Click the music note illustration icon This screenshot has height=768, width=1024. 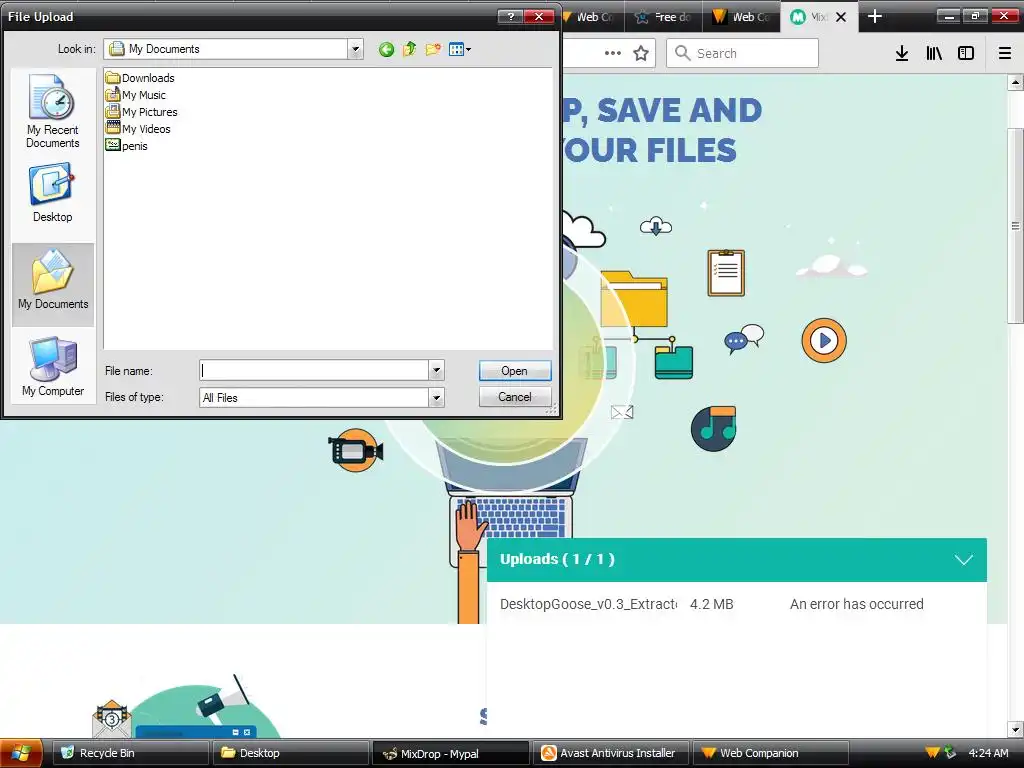(714, 428)
